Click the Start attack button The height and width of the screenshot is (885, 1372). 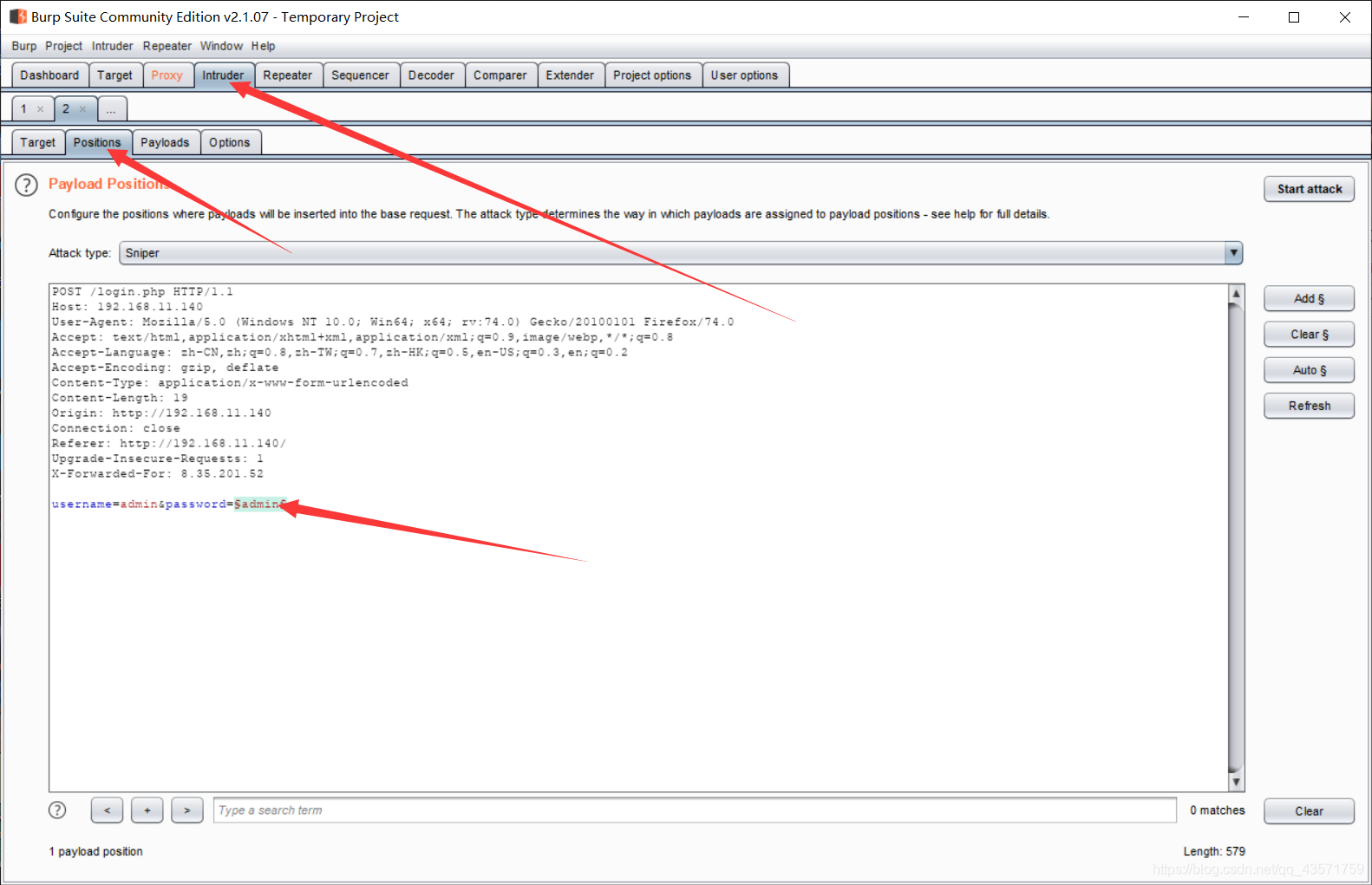(x=1309, y=189)
